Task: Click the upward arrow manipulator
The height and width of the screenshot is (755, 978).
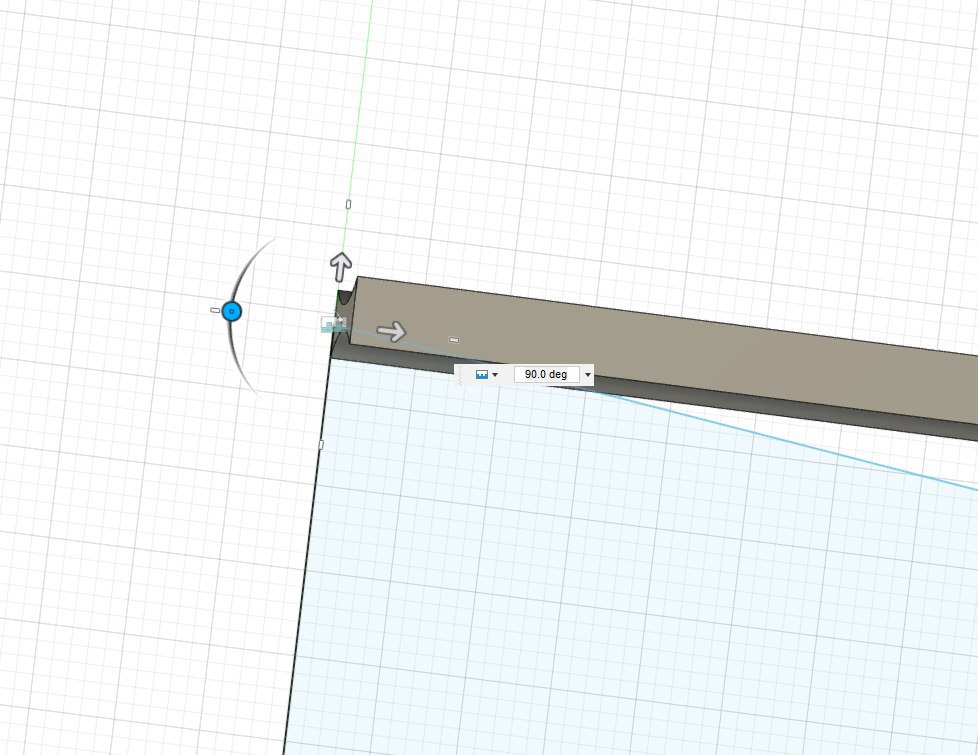Action: [341, 267]
